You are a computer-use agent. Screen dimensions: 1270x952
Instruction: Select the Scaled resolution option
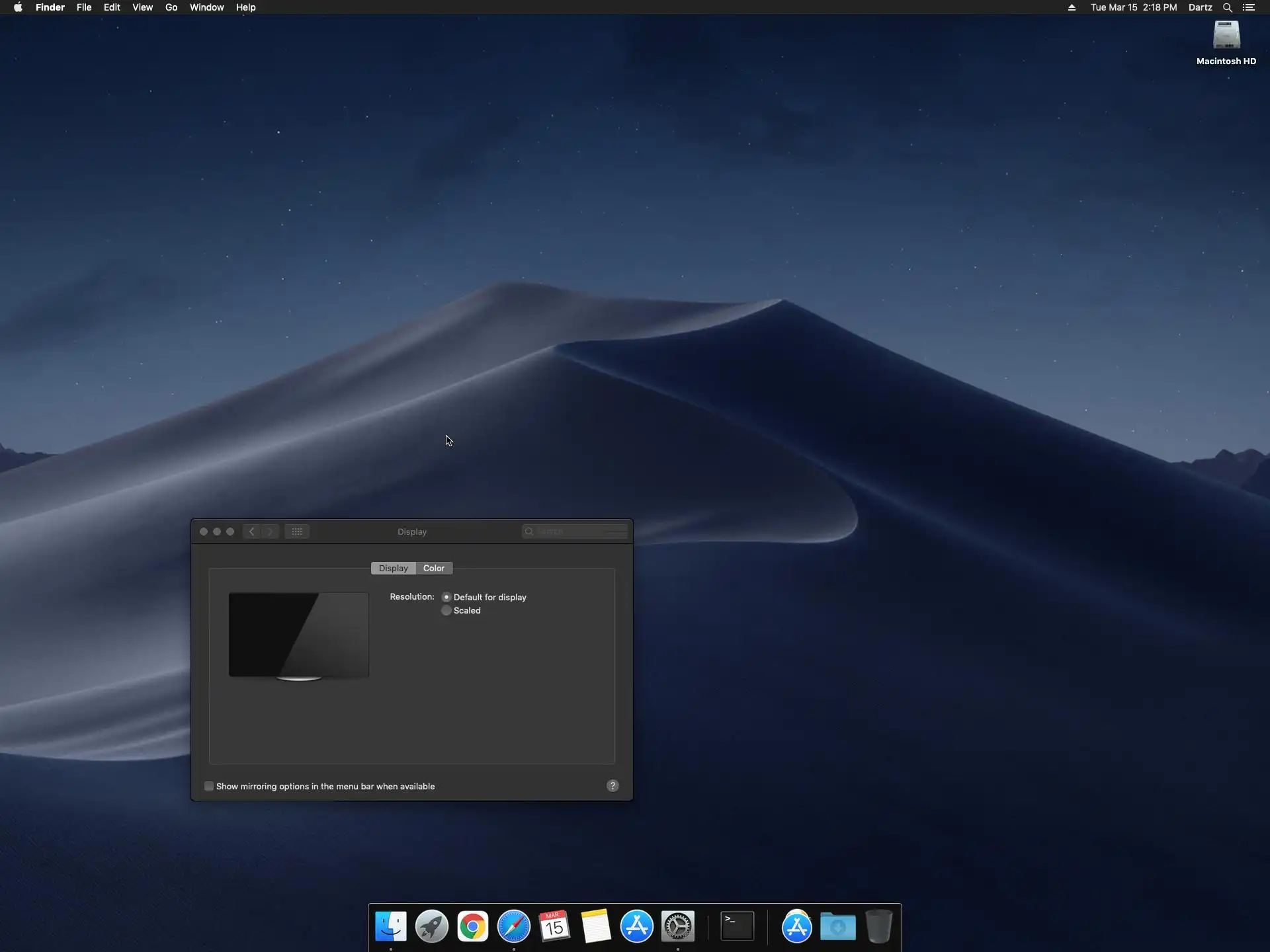coord(446,610)
